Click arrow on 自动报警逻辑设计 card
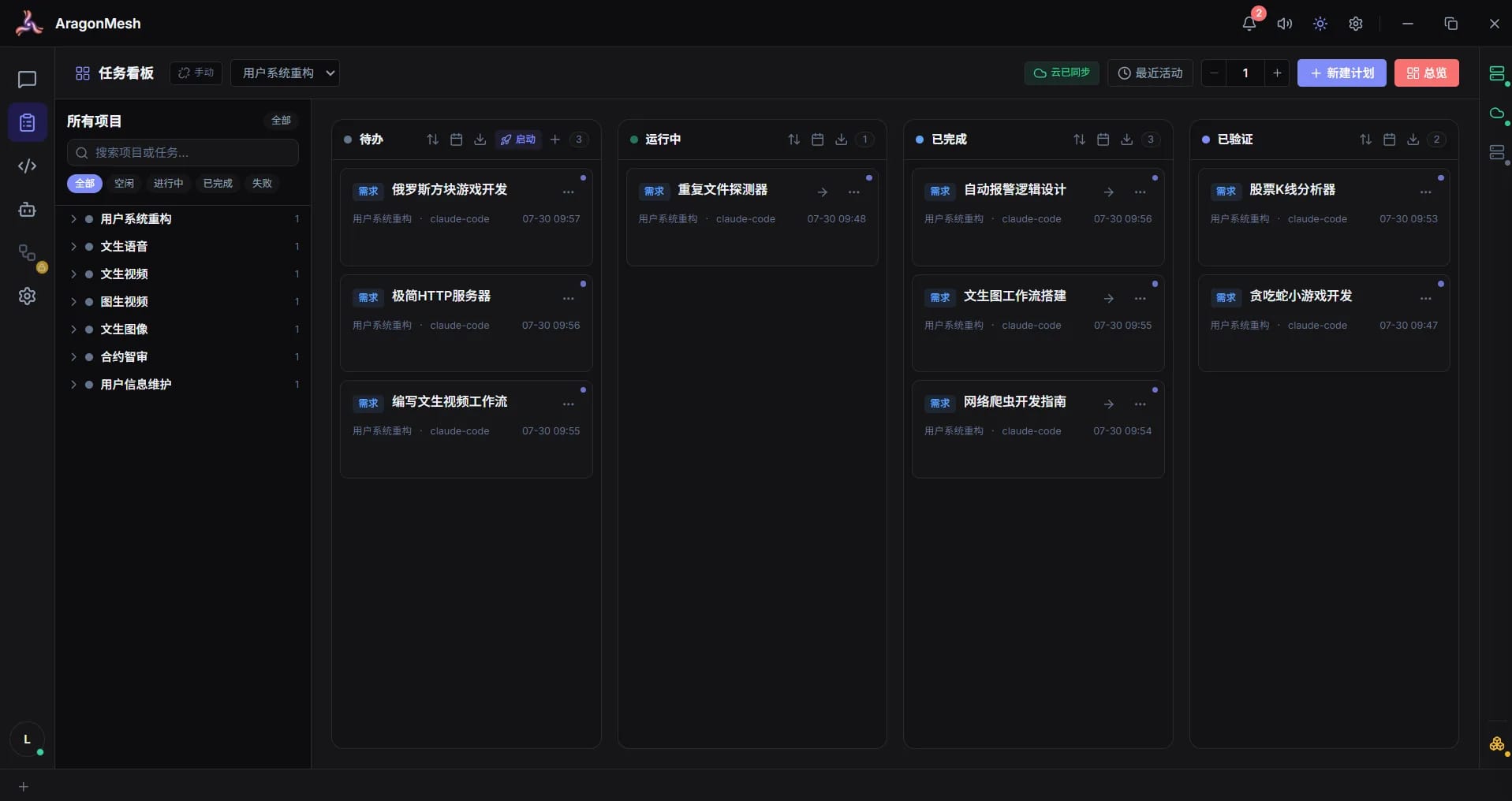This screenshot has width=1512, height=801. tap(1108, 192)
